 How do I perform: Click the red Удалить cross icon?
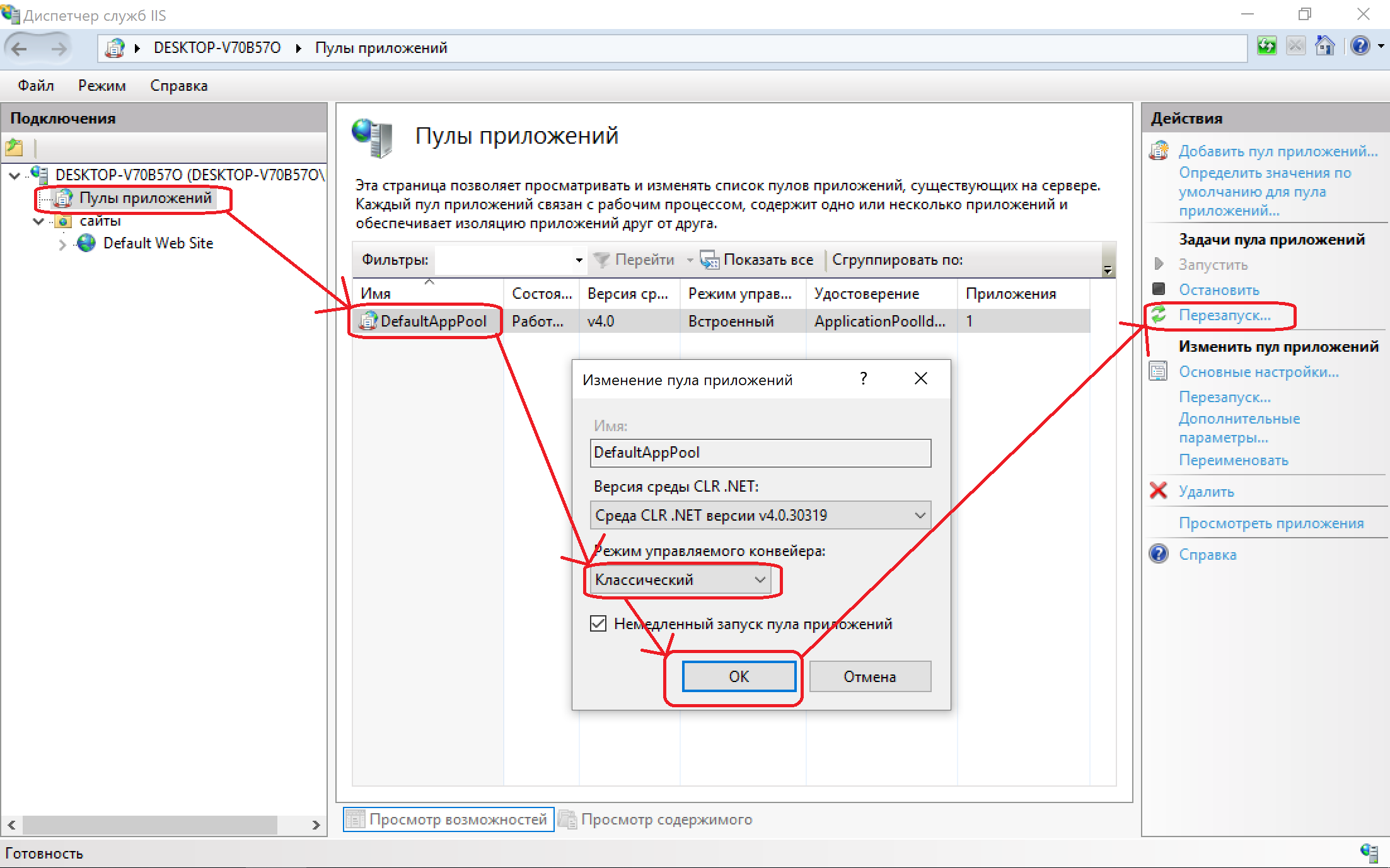pyautogui.click(x=1159, y=490)
